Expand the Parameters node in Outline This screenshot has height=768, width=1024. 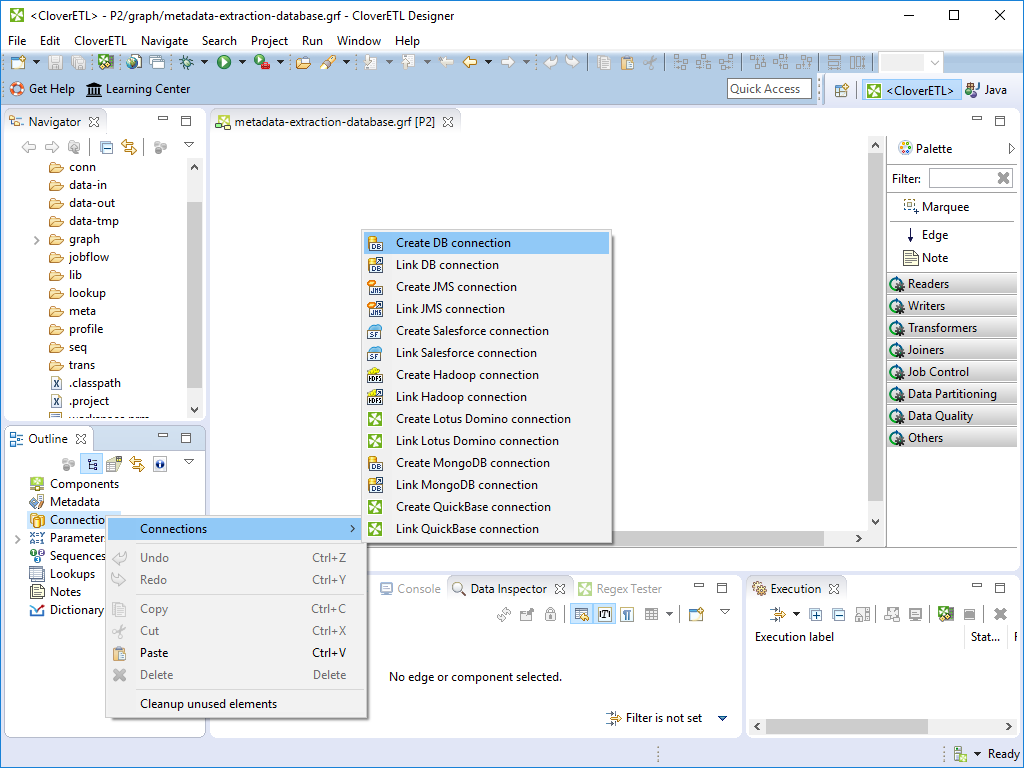point(18,539)
